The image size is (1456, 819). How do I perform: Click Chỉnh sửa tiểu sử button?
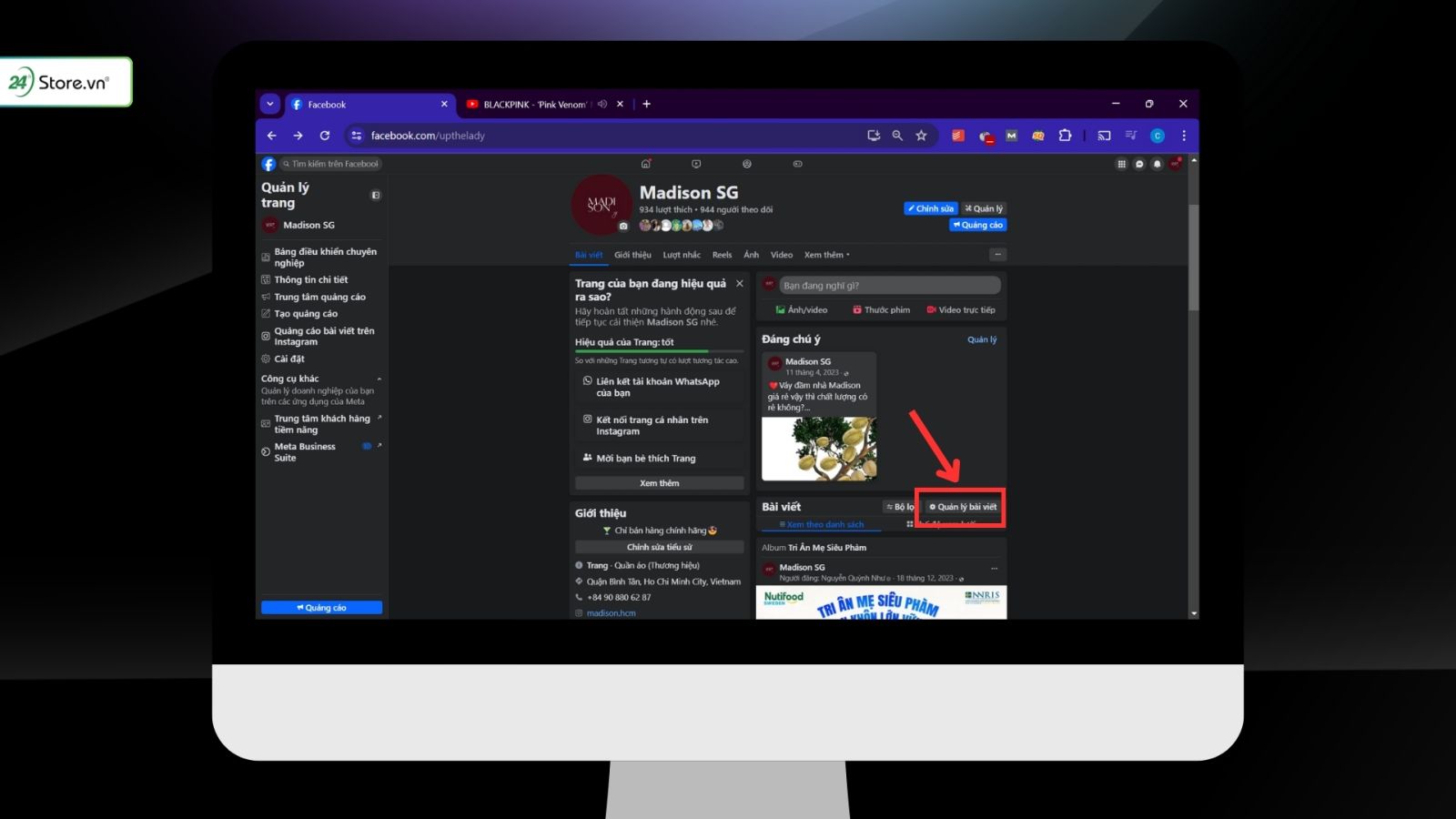pyautogui.click(x=659, y=547)
